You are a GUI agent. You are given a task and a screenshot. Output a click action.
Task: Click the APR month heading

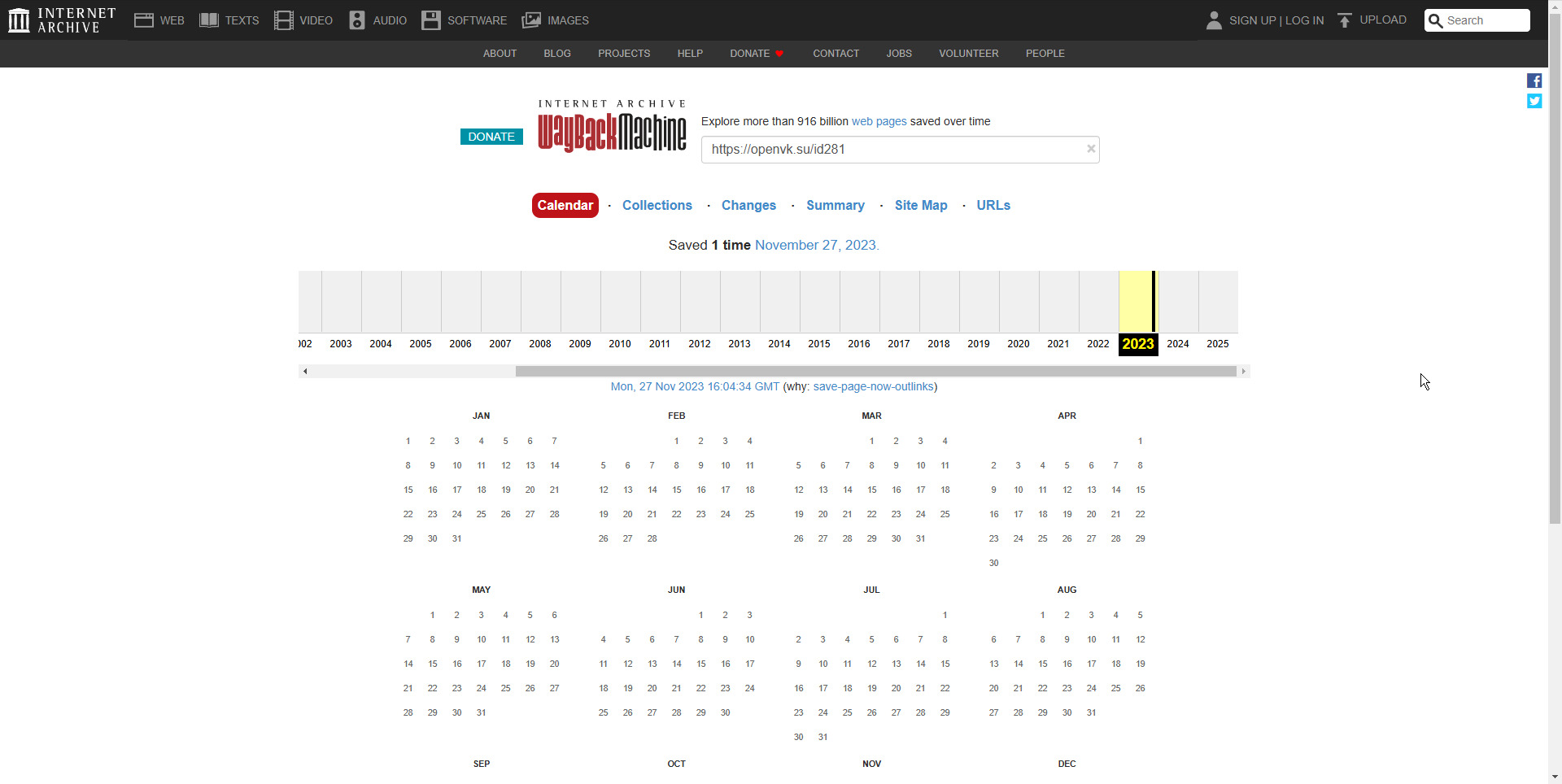[1067, 416]
